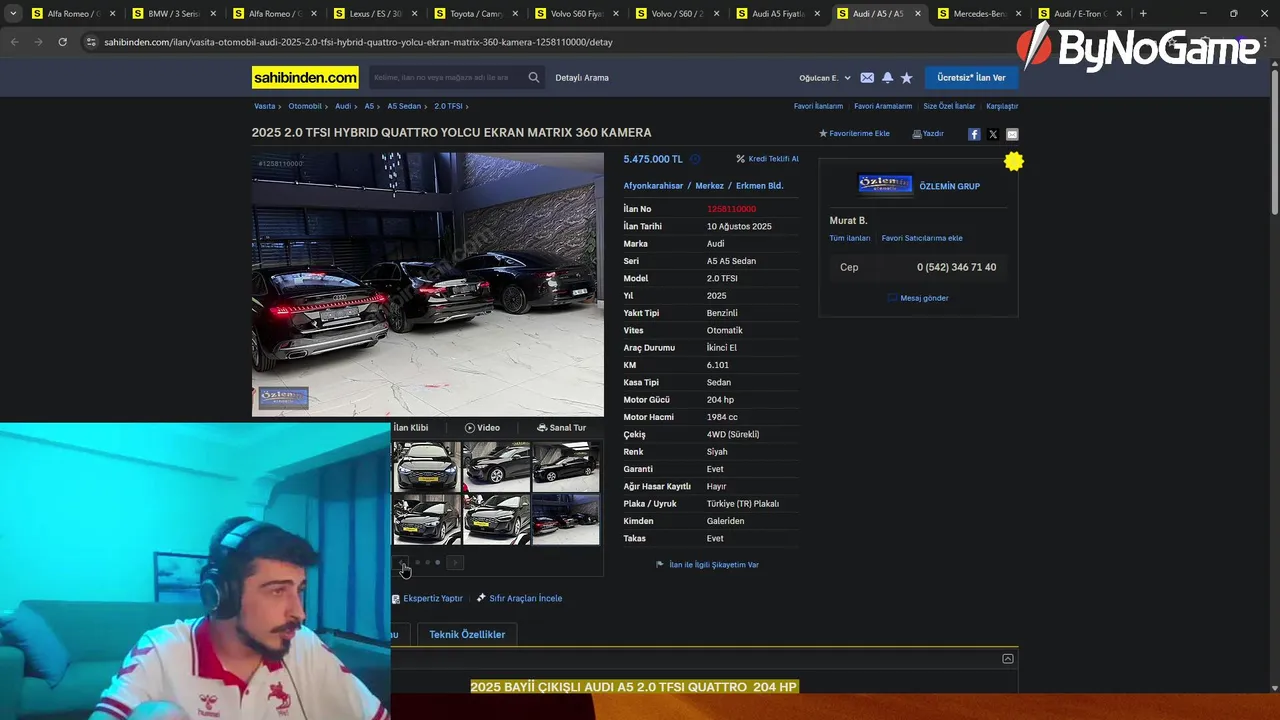Click the listing number 1258110000

click(x=731, y=209)
